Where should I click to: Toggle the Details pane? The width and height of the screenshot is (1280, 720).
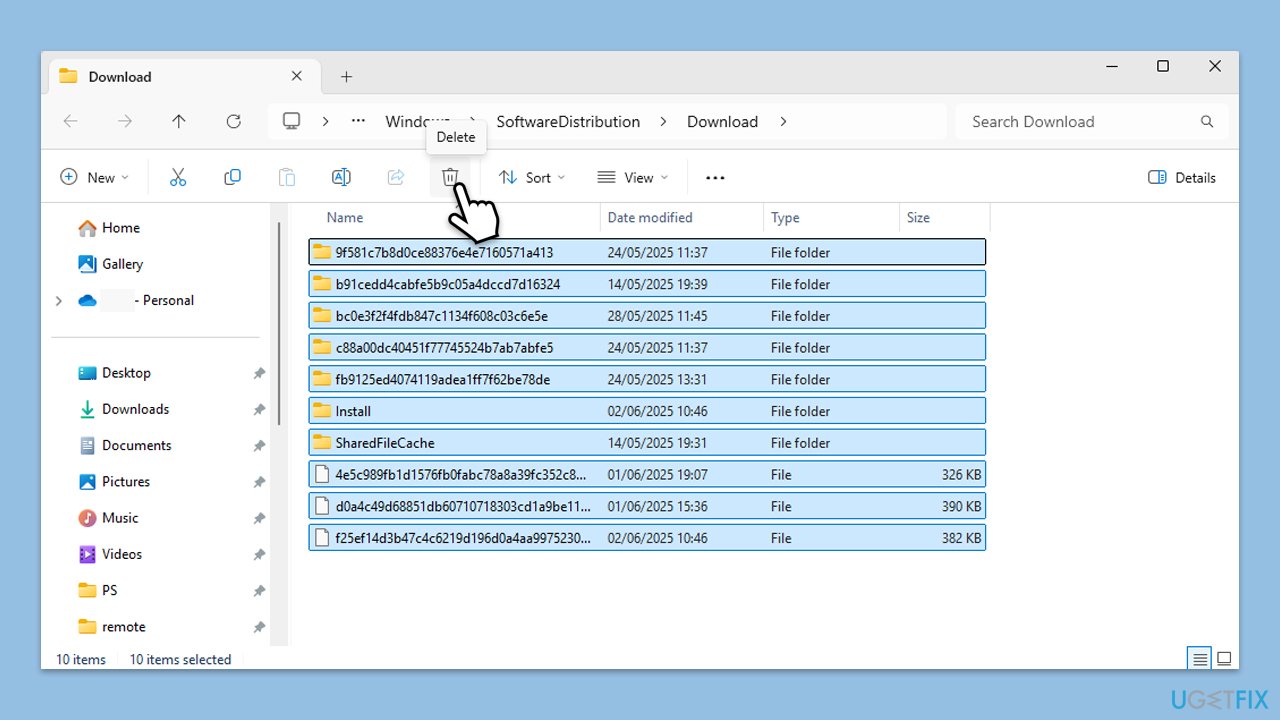[x=1182, y=177]
